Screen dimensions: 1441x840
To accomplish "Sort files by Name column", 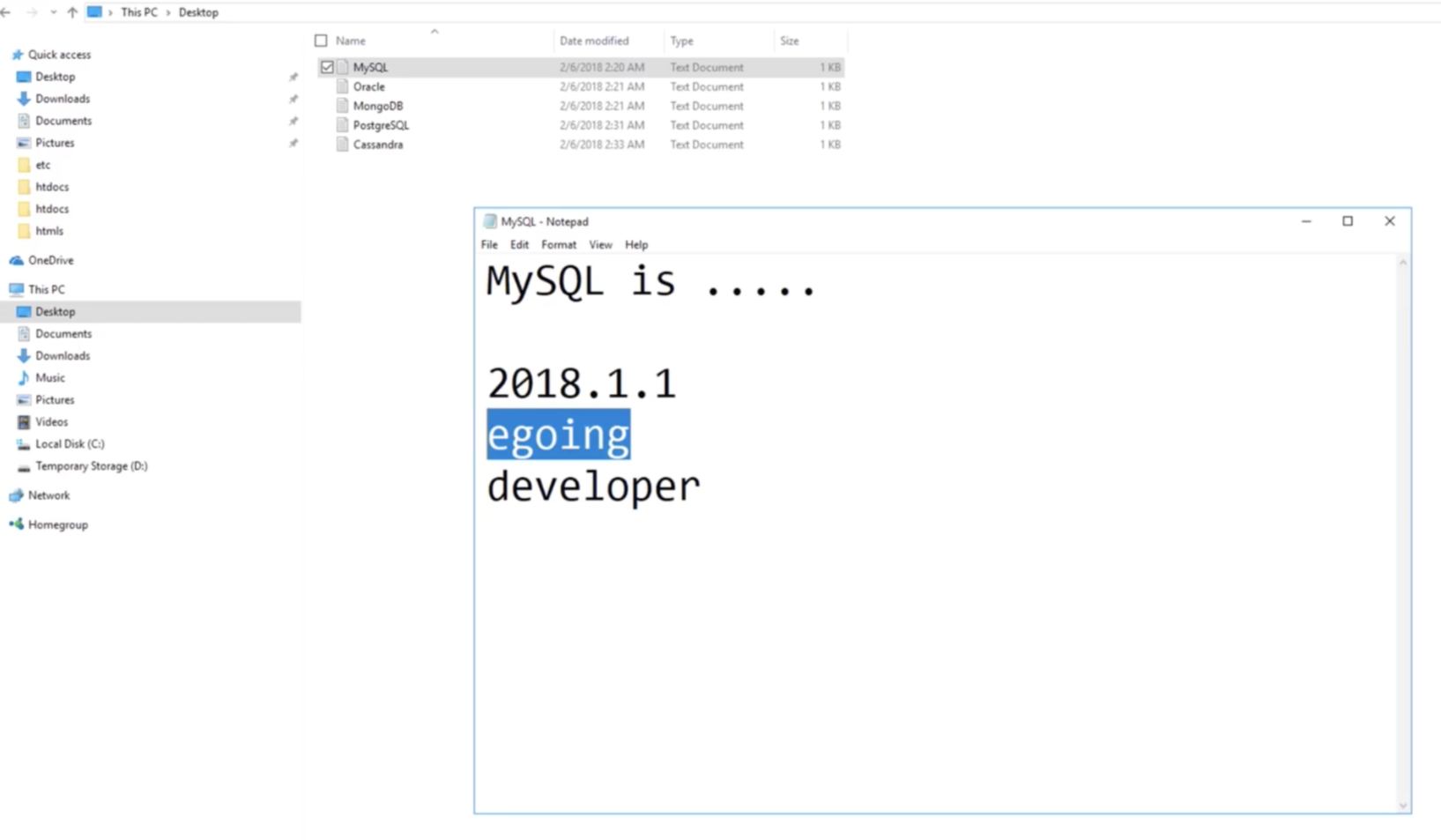I will (x=351, y=41).
